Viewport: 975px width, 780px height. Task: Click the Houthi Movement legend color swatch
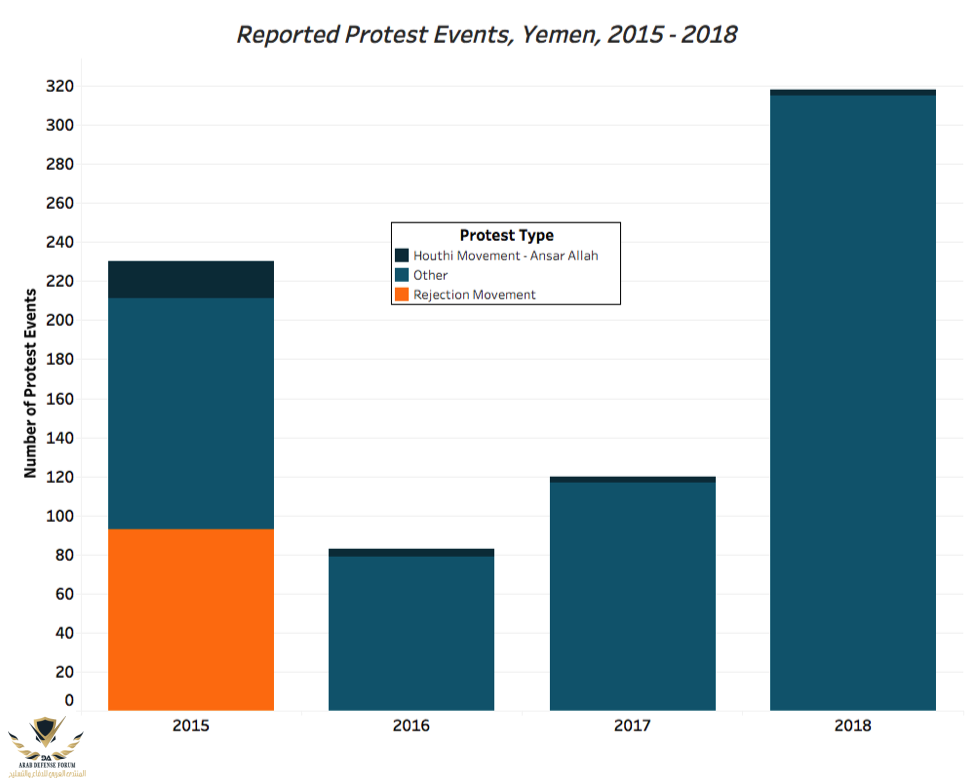(402, 256)
